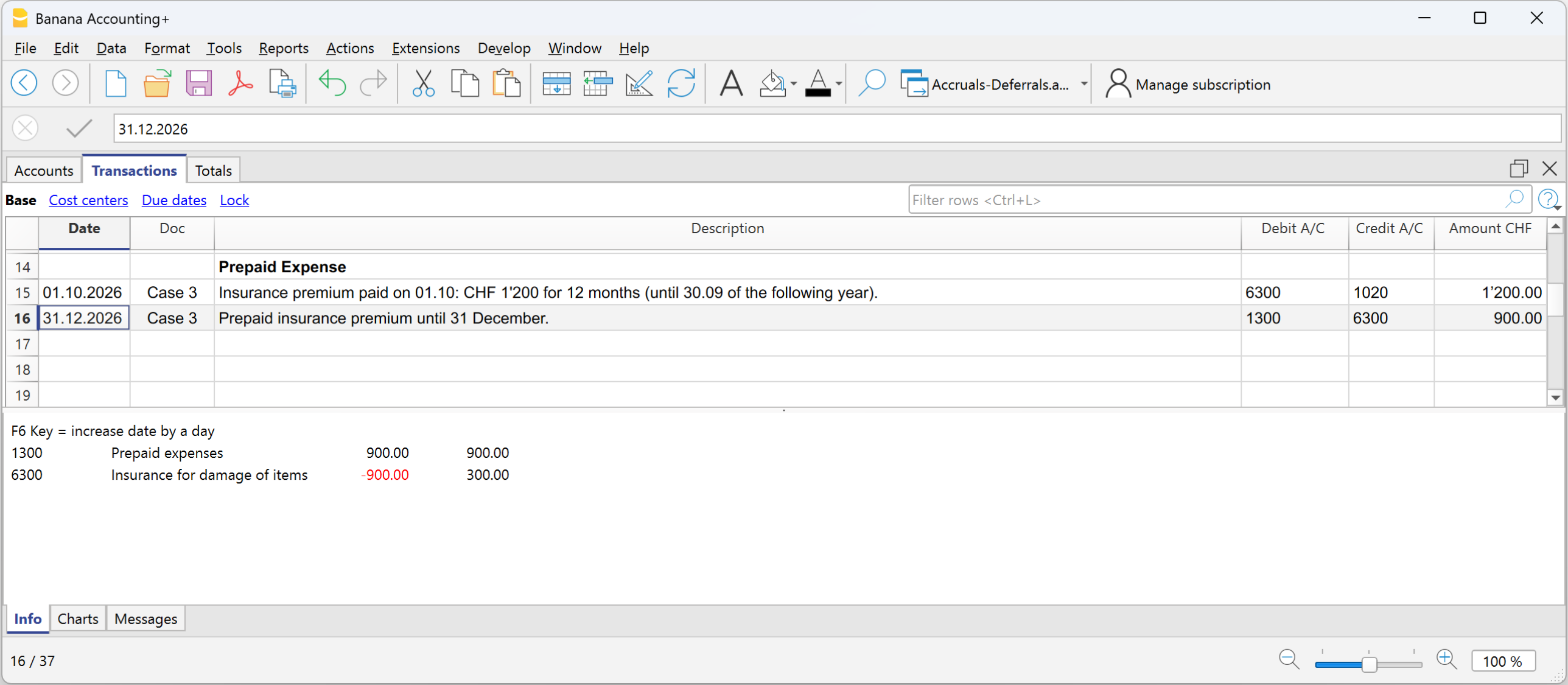This screenshot has height=685, width=1568.
Task: Open the text color dropdown arrow
Action: click(839, 84)
